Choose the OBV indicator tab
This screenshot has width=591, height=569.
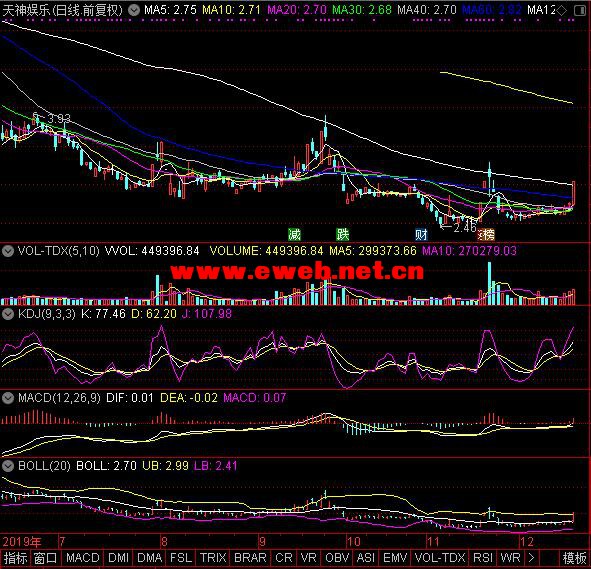tap(337, 558)
